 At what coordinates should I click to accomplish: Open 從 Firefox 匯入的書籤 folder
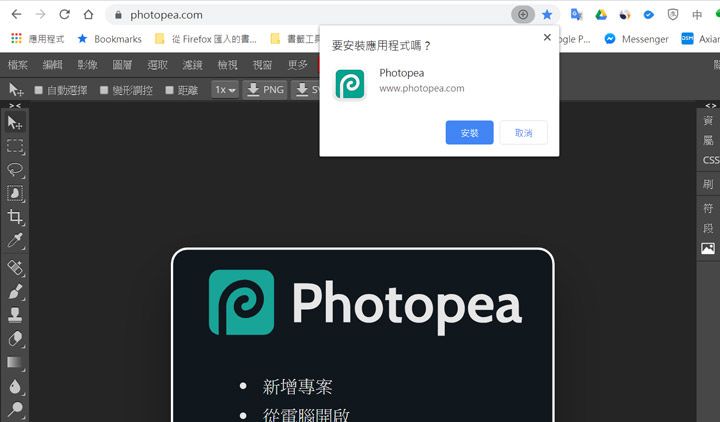click(206, 39)
